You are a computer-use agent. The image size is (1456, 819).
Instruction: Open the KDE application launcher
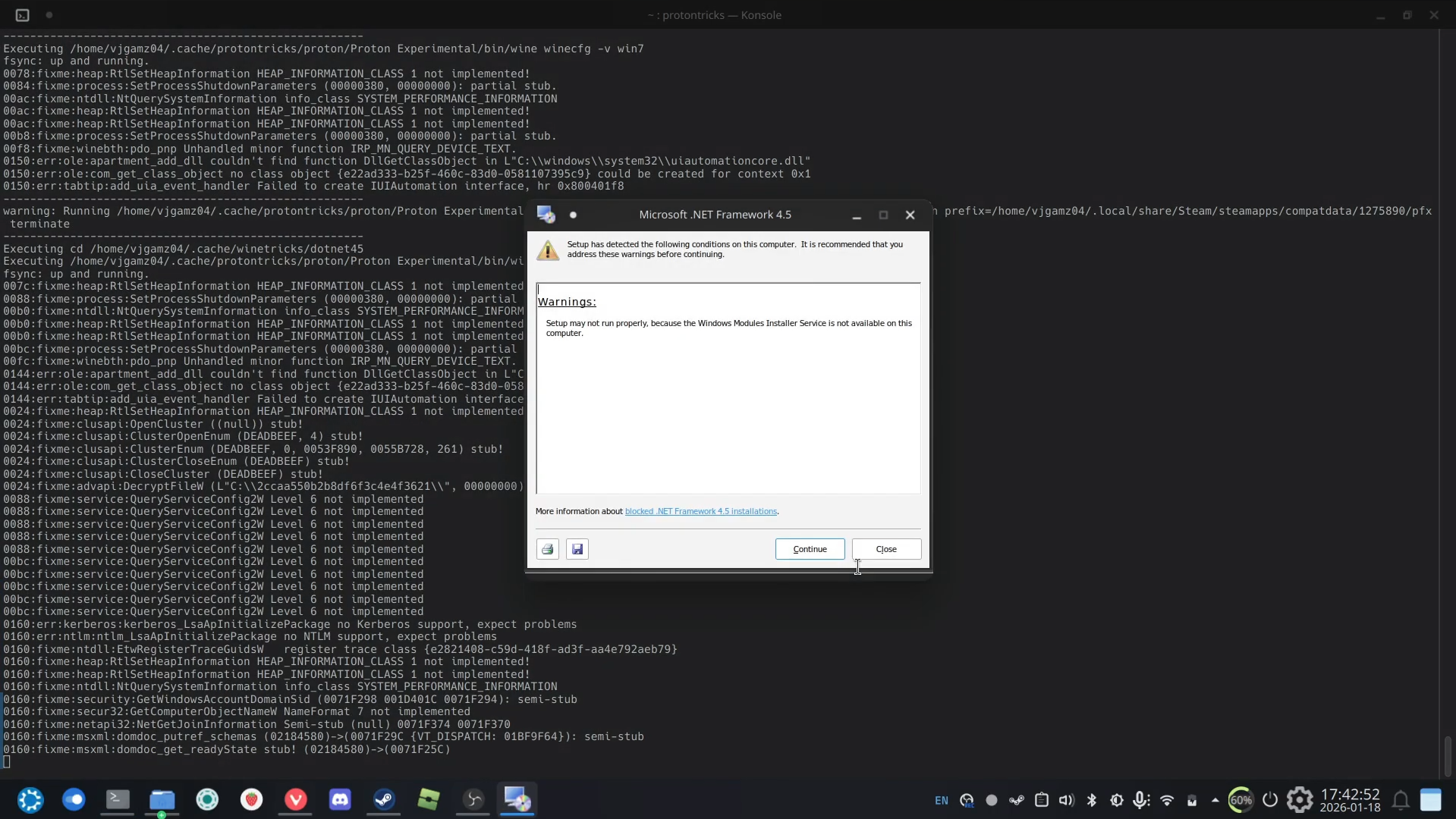click(x=30, y=800)
